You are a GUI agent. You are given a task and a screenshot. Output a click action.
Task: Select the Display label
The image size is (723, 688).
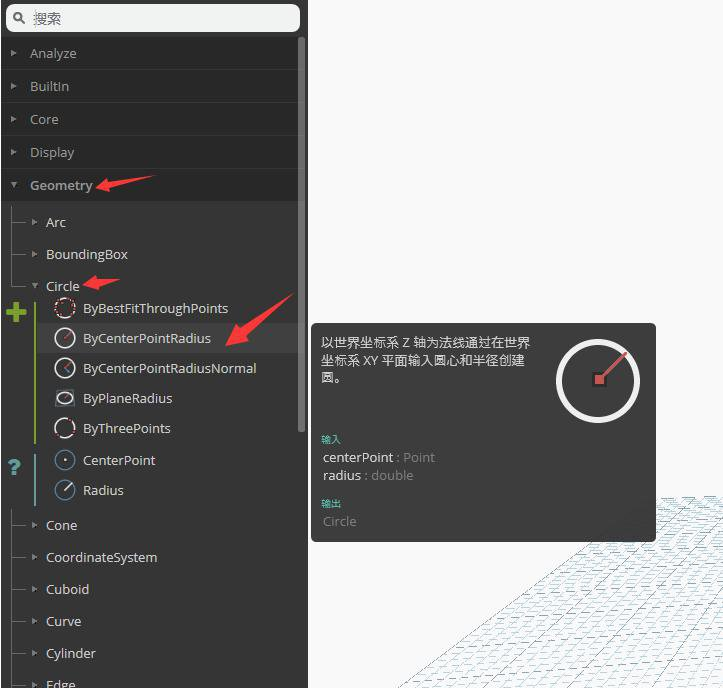52,153
